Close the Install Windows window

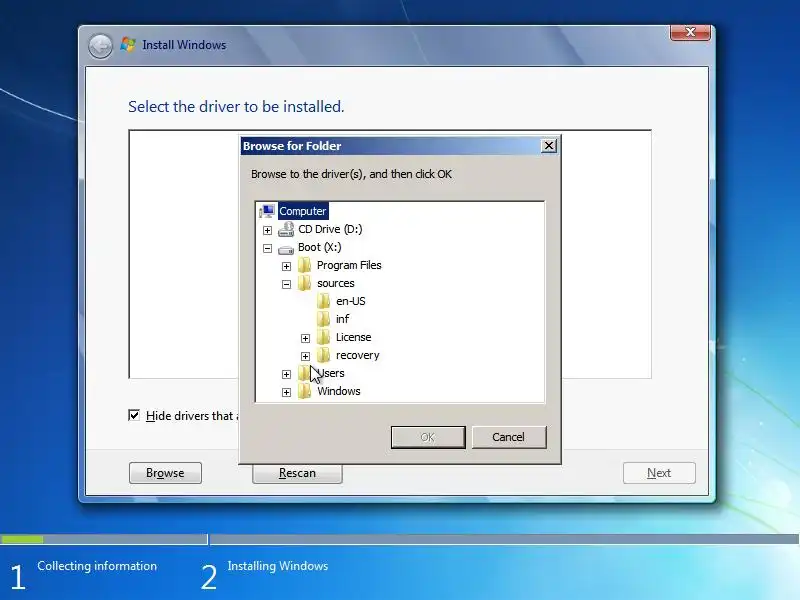click(690, 32)
